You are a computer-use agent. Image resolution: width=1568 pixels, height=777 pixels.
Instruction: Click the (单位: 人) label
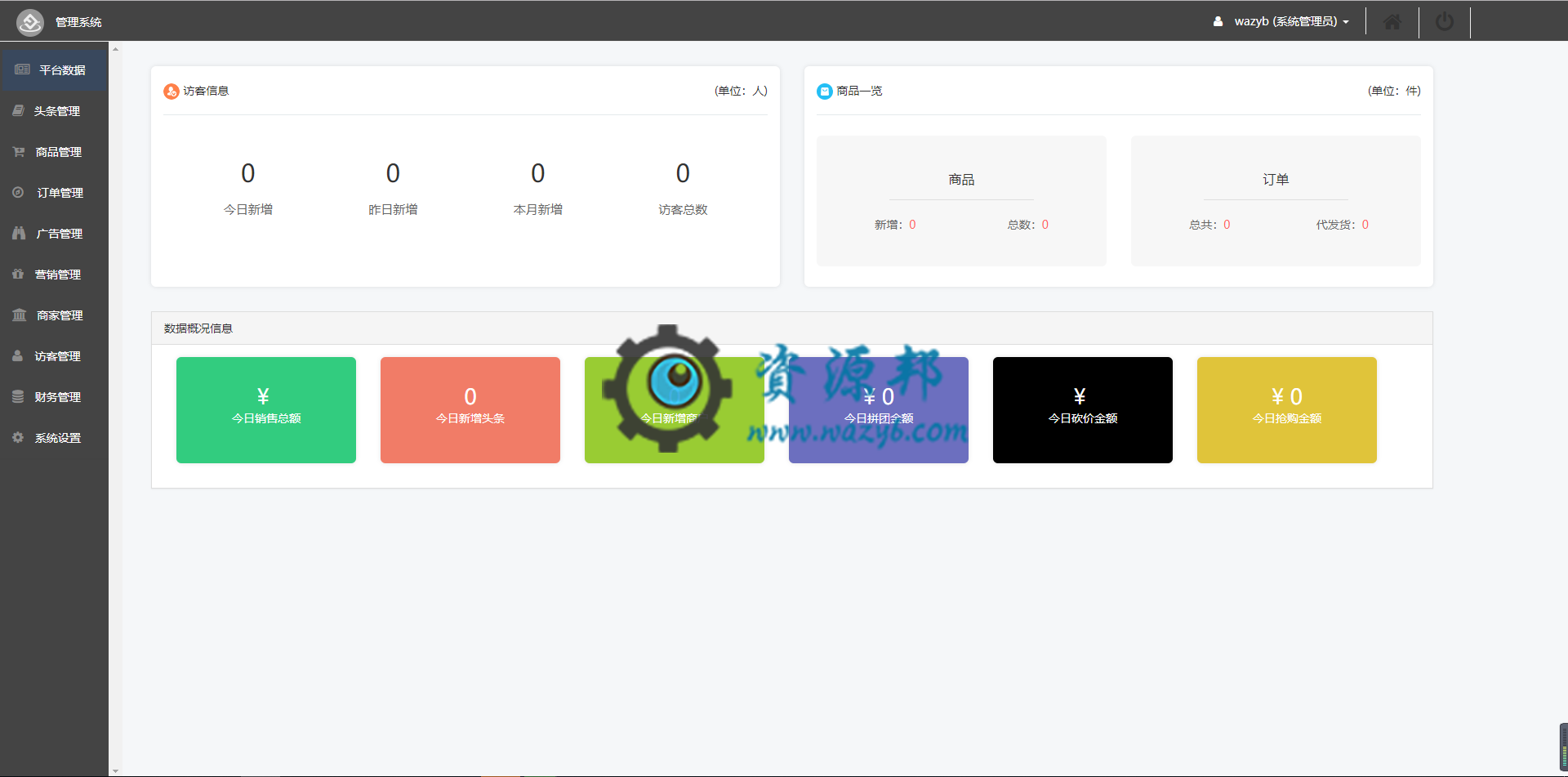click(x=741, y=91)
